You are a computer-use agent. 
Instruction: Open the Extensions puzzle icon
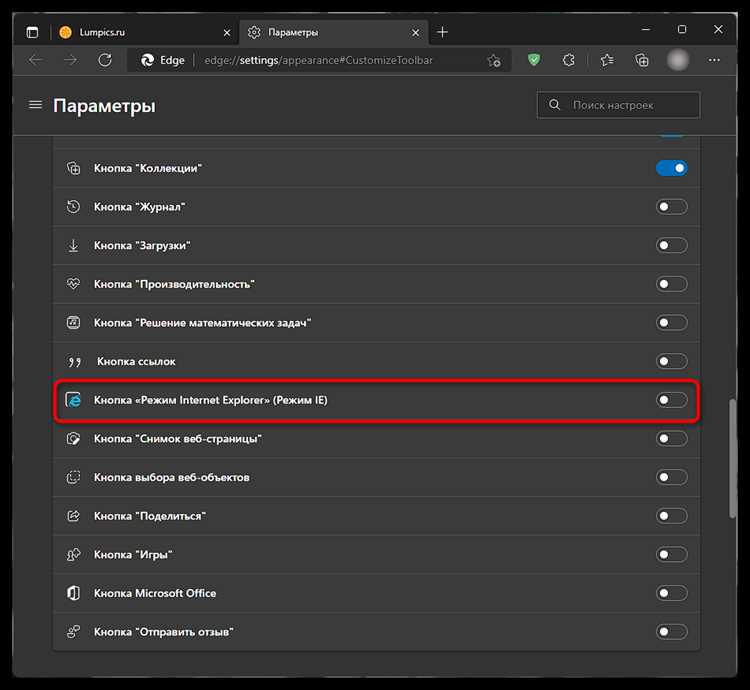[x=568, y=60]
